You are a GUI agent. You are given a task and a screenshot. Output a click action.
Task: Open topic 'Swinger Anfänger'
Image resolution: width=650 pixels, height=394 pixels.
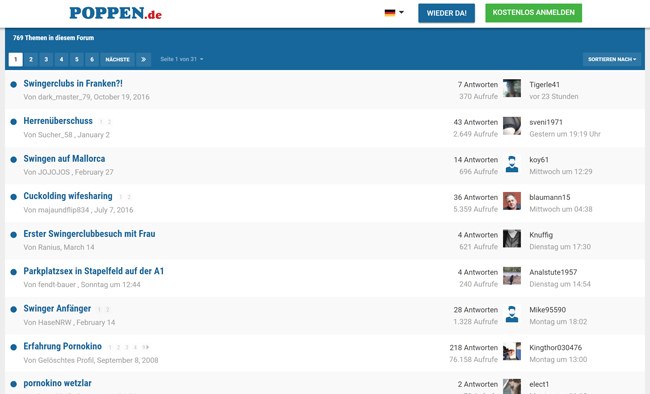point(57,309)
